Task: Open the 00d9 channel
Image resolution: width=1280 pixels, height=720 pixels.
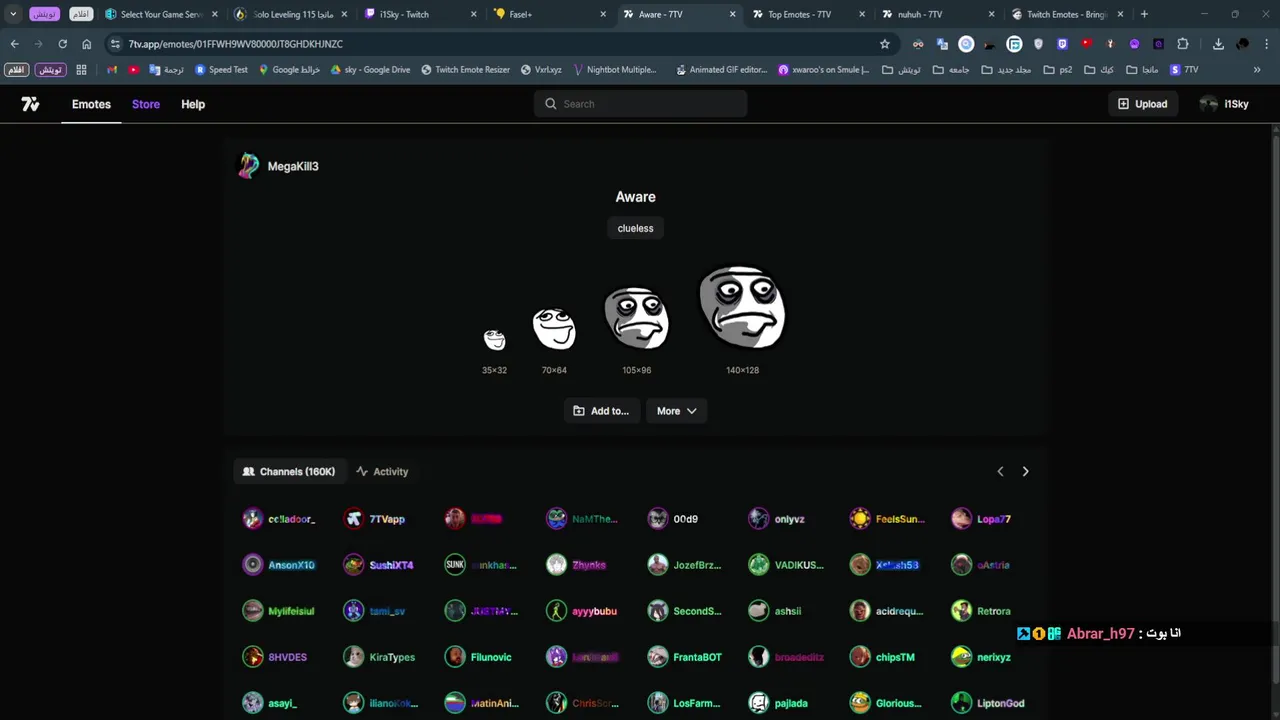Action: [673, 519]
